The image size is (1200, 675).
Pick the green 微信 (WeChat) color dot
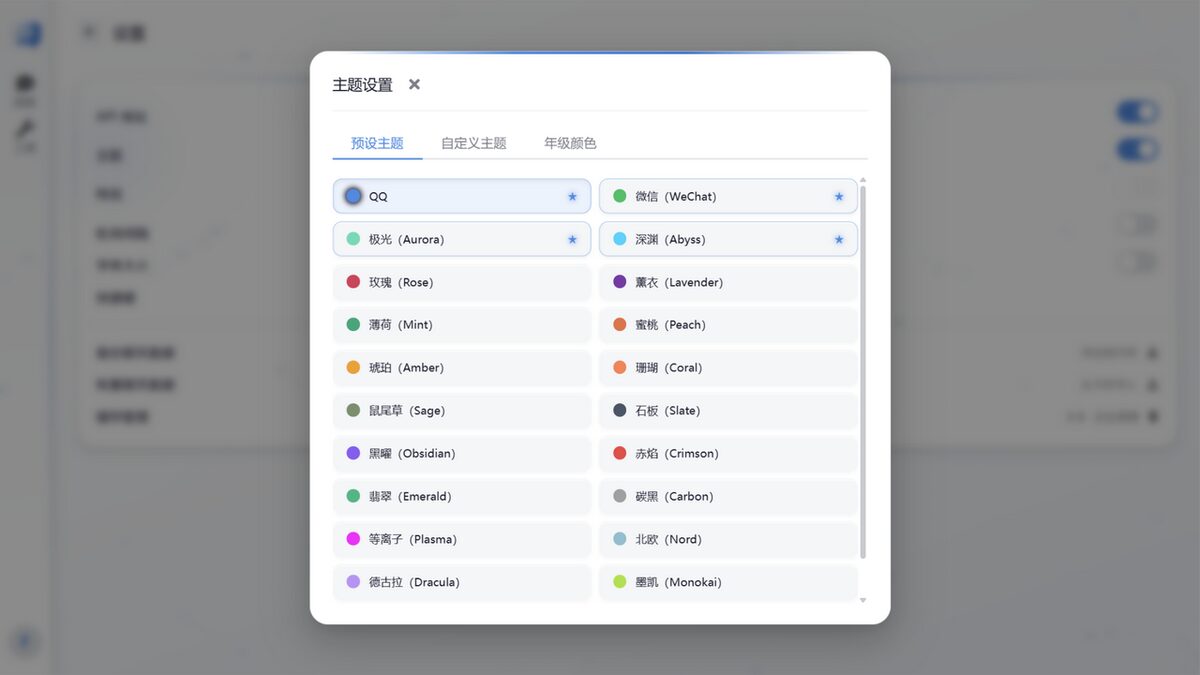click(620, 196)
